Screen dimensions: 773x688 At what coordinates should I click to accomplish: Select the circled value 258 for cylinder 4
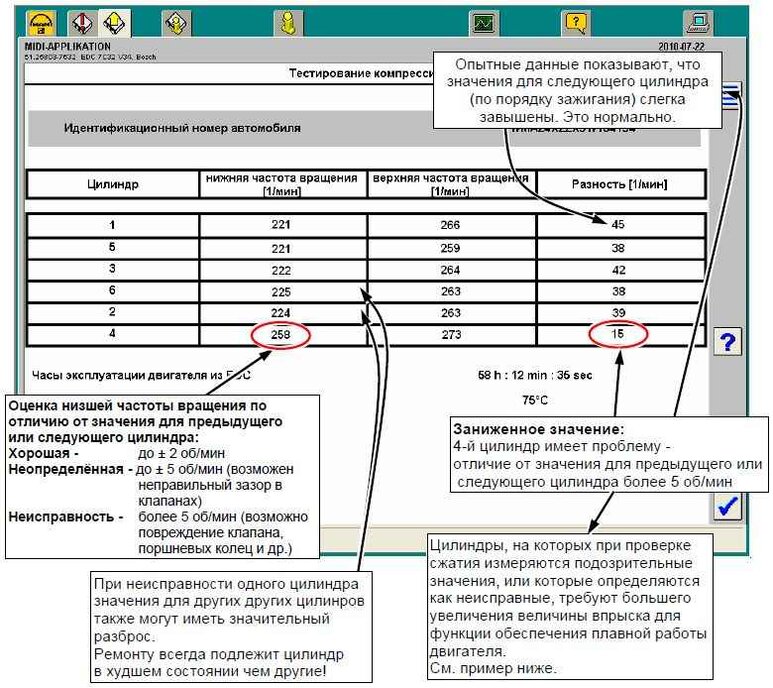[281, 335]
